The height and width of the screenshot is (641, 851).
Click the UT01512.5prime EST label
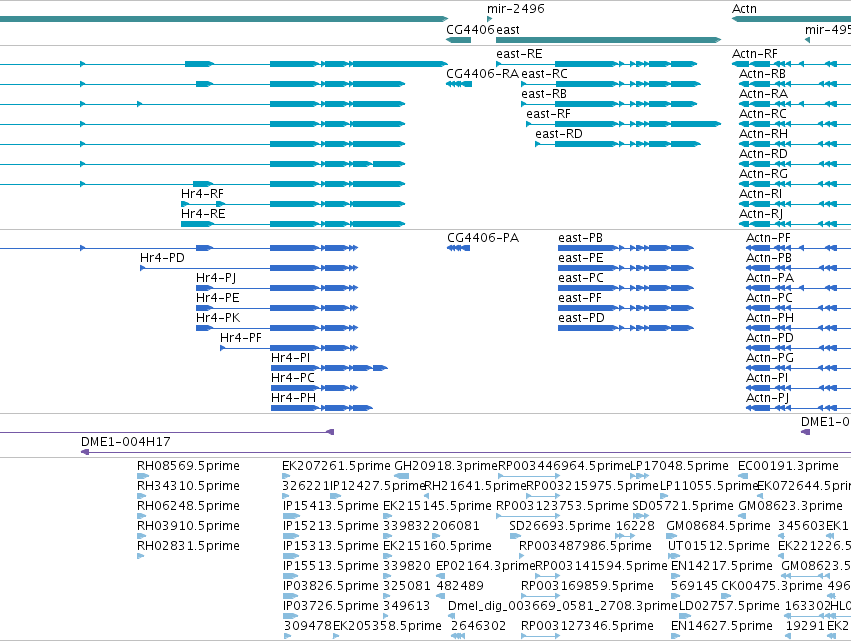pyautogui.click(x=719, y=547)
